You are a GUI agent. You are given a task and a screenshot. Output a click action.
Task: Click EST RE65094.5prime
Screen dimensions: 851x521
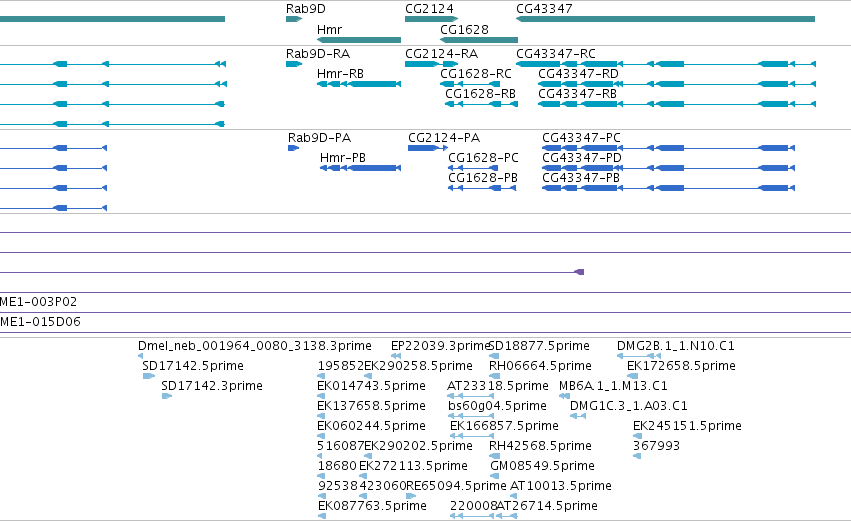456,486
